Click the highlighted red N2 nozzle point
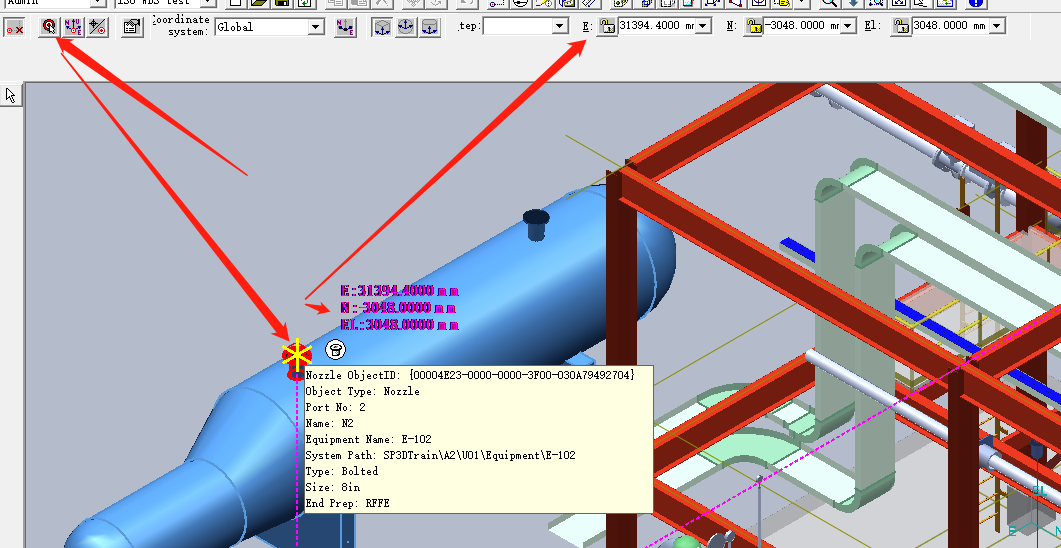1061x548 pixels. coord(296,355)
